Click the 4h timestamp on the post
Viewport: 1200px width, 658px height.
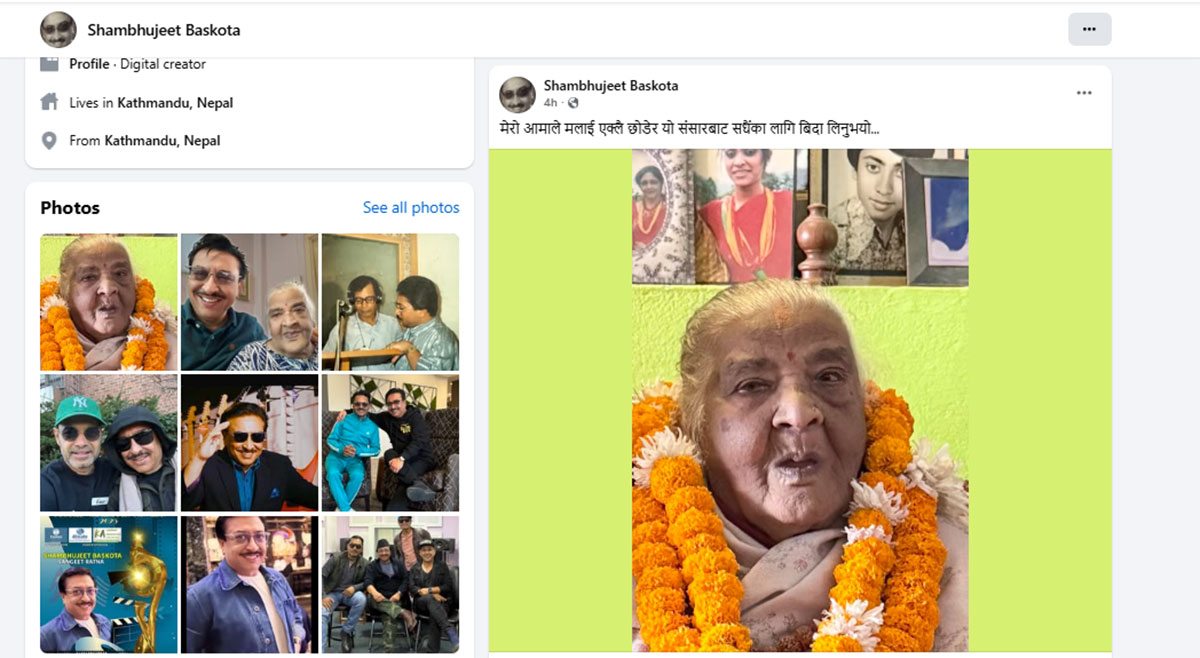[550, 103]
